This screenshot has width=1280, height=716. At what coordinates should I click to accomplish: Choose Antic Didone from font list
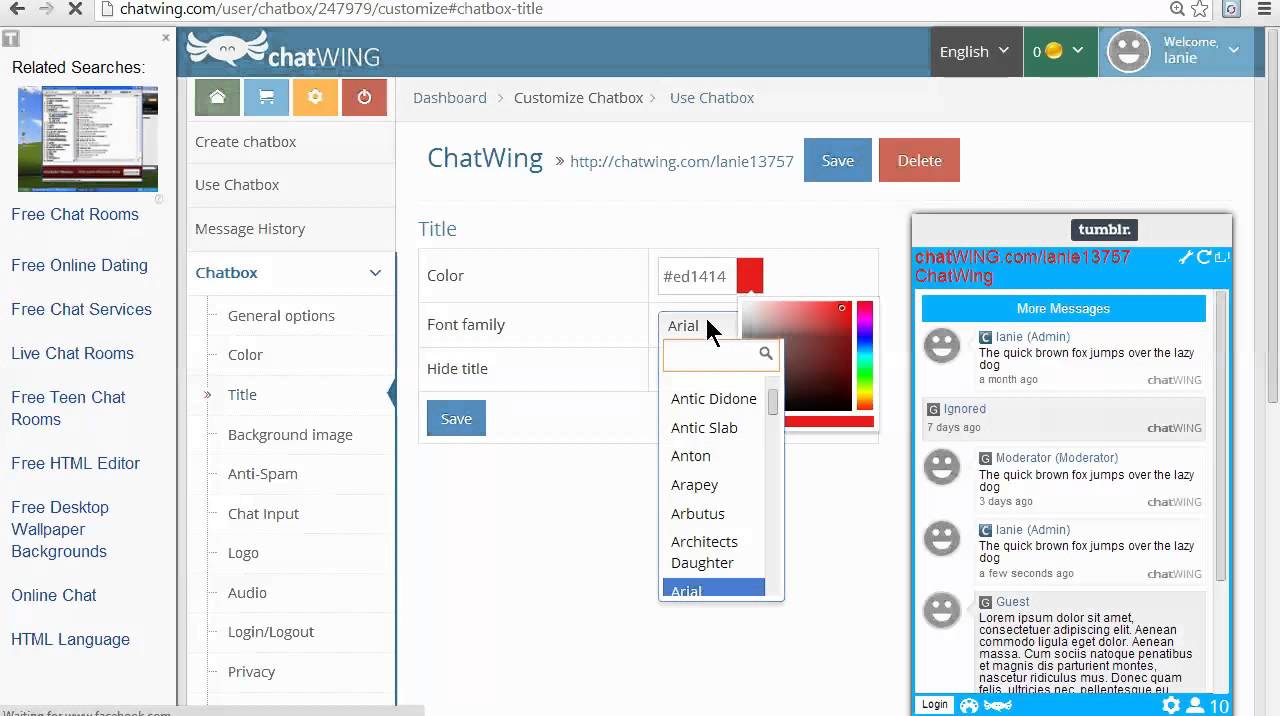714,398
